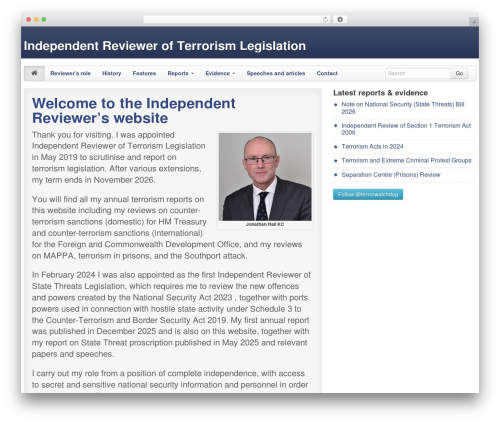500x423 pixels.
Task: Click the Independent Reviewer of Terrorism Legislation title
Action: click(x=165, y=46)
